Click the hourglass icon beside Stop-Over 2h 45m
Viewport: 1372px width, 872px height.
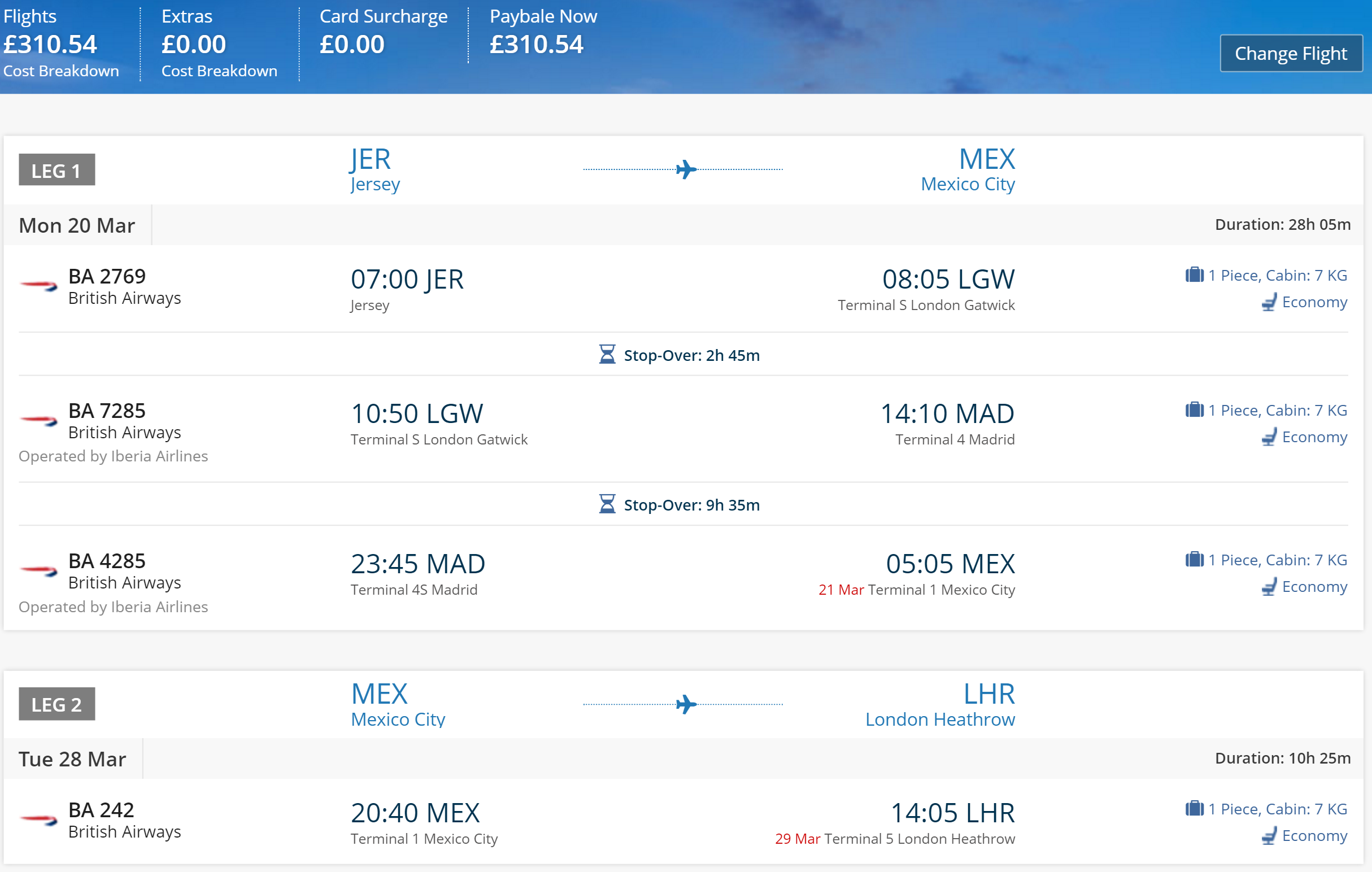(x=607, y=354)
